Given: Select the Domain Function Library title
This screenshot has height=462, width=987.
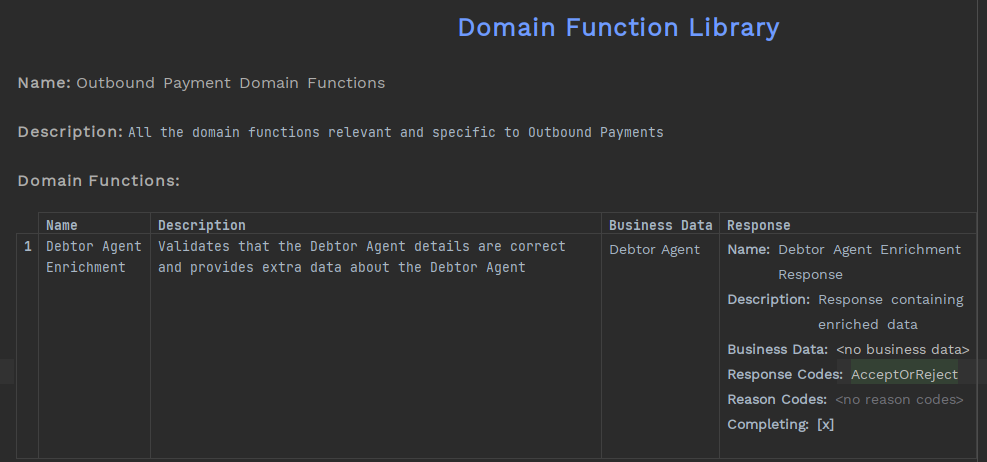Looking at the screenshot, I should [x=618, y=27].
